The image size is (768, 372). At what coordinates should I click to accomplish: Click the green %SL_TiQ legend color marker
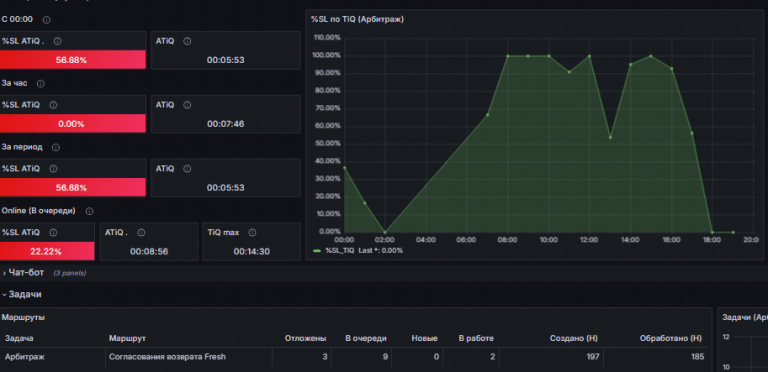click(317, 251)
